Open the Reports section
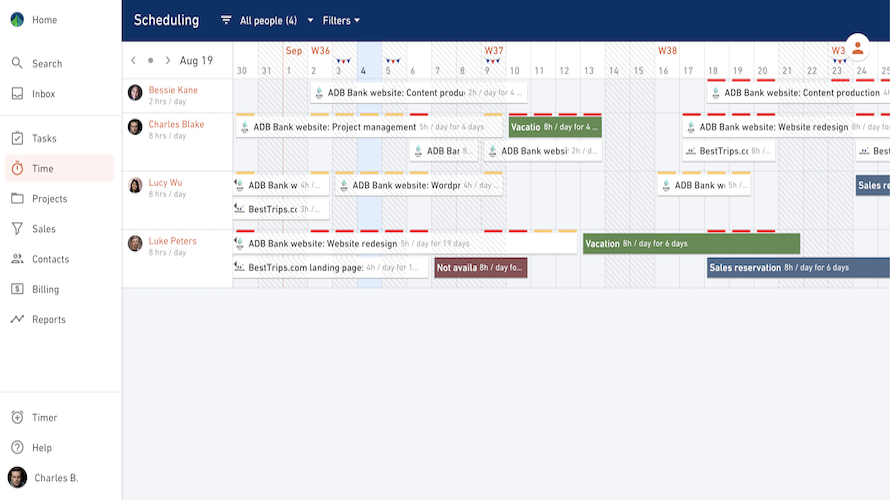Viewport: 890px width, 500px height. 49,320
